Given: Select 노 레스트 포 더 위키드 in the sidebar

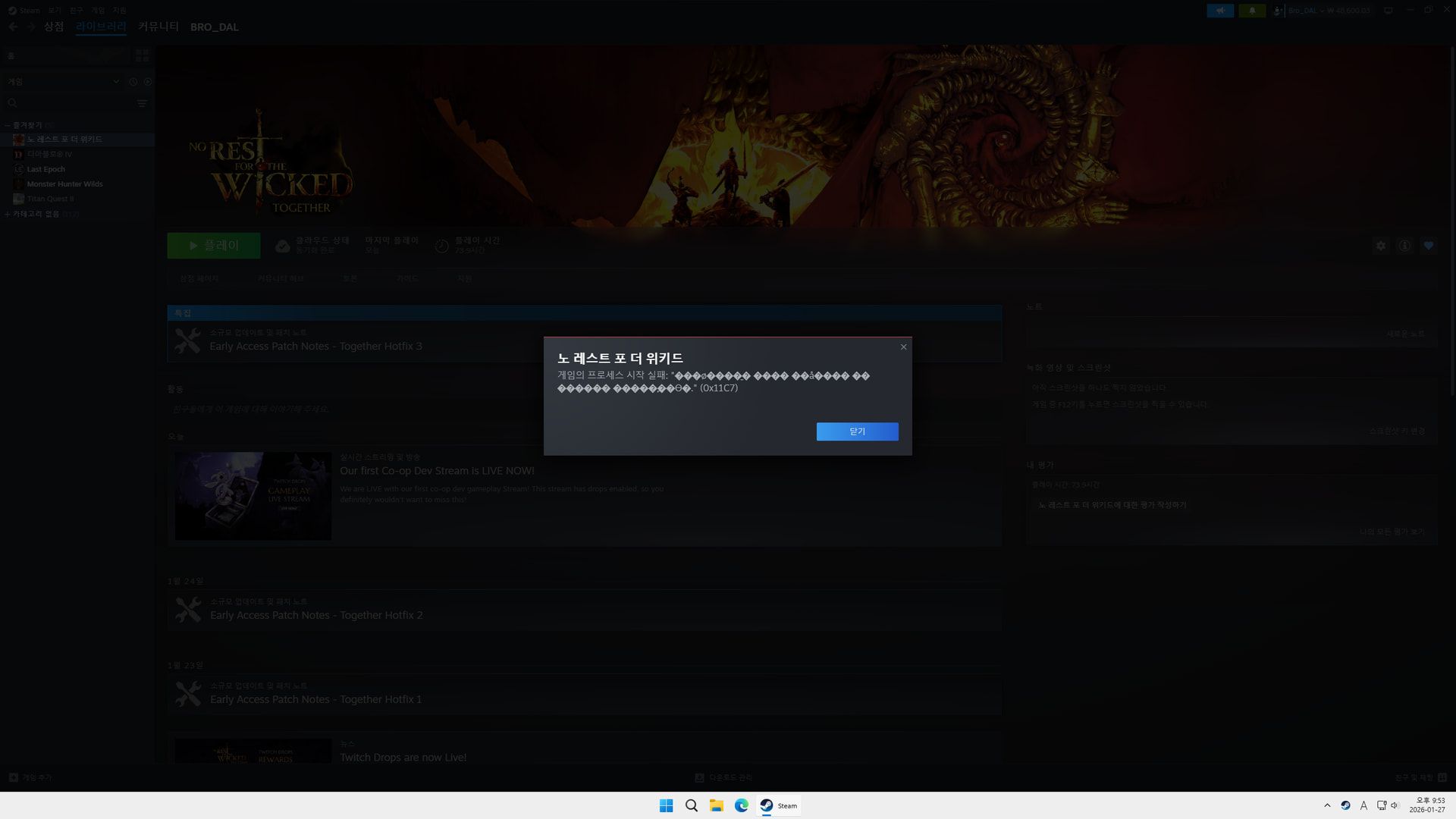Looking at the screenshot, I should point(77,140).
